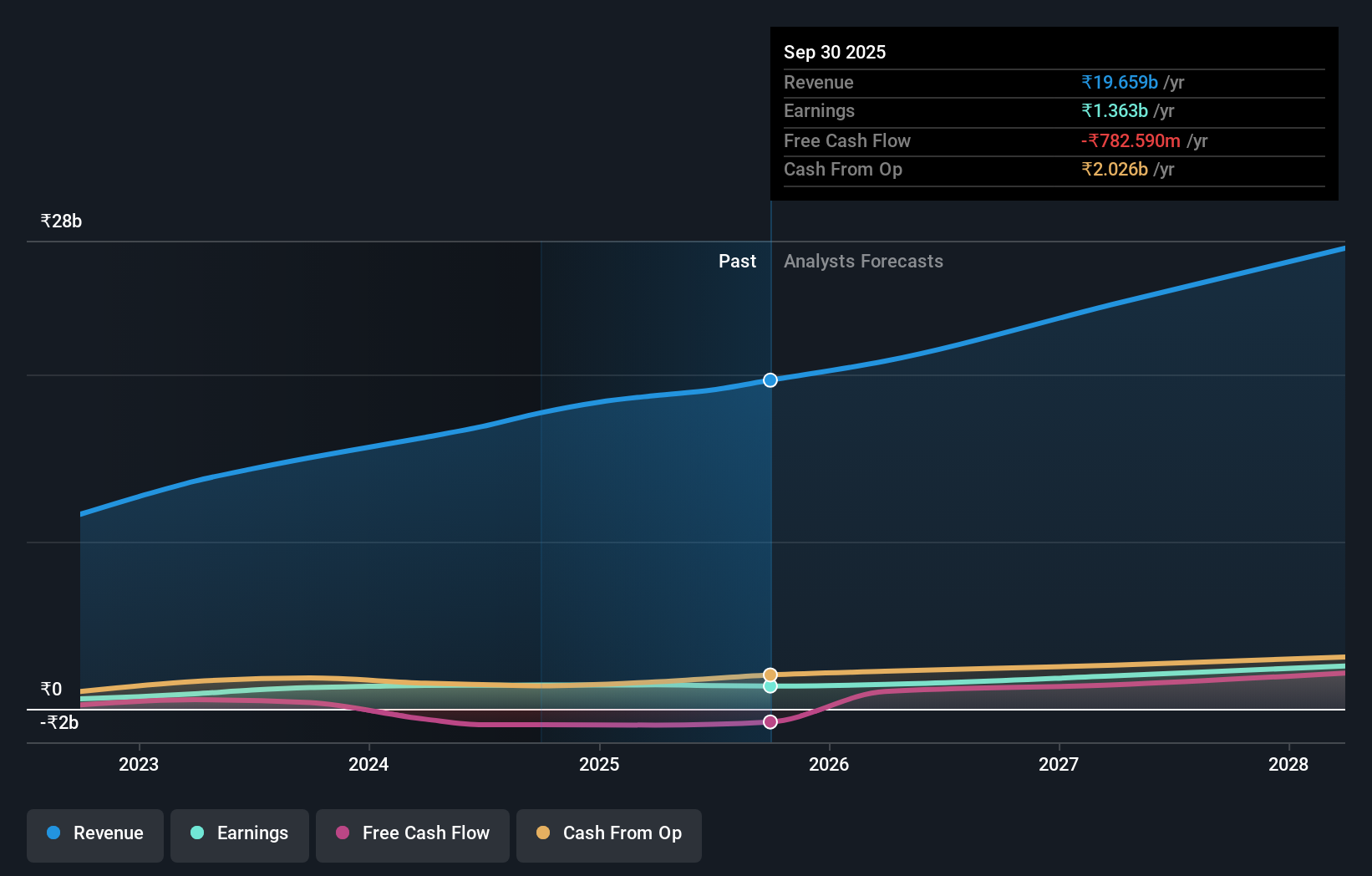This screenshot has height=876, width=1372.
Task: Select the Revenue data point marker on chart
Action: (770, 379)
